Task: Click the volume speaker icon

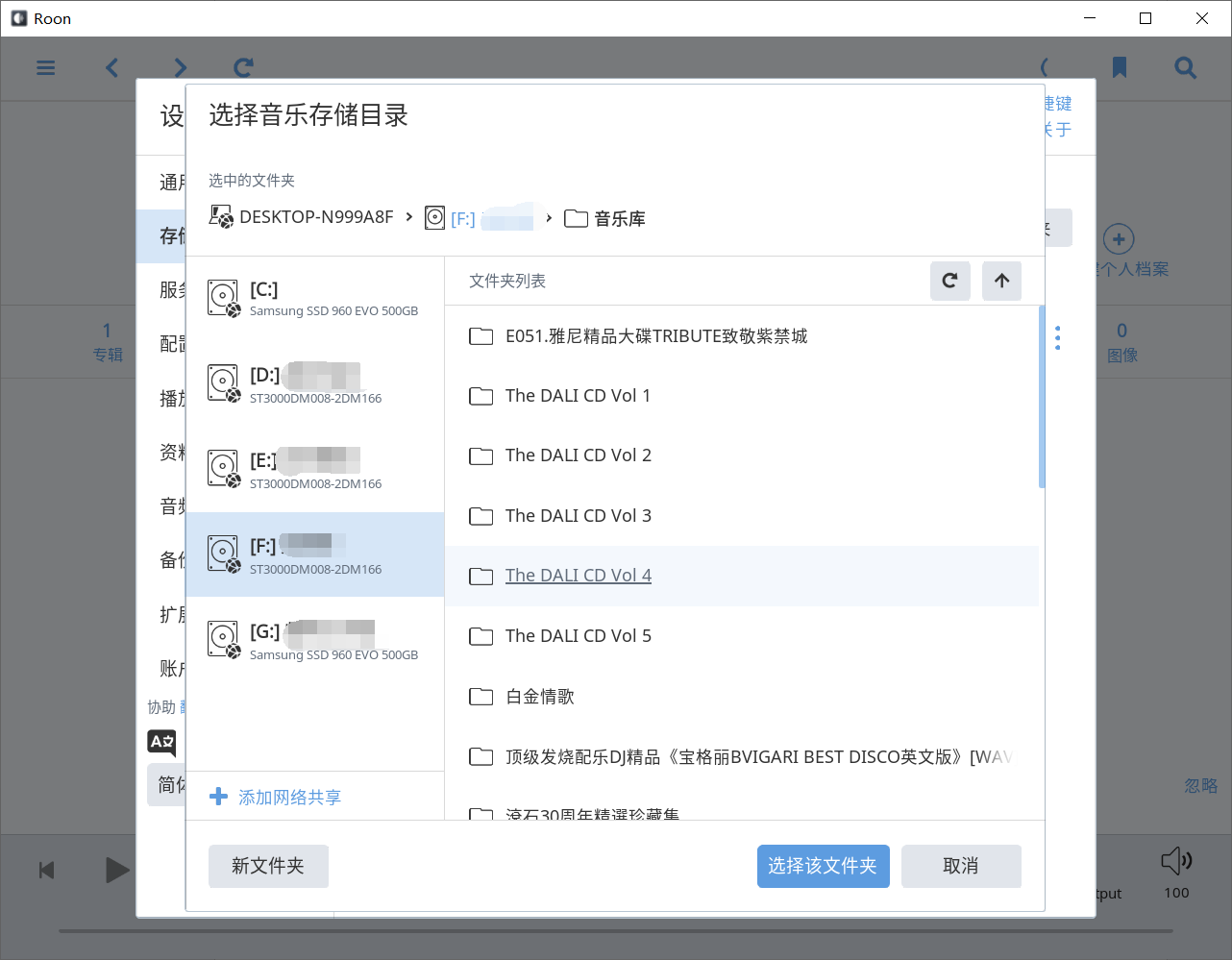Action: pyautogui.click(x=1176, y=860)
